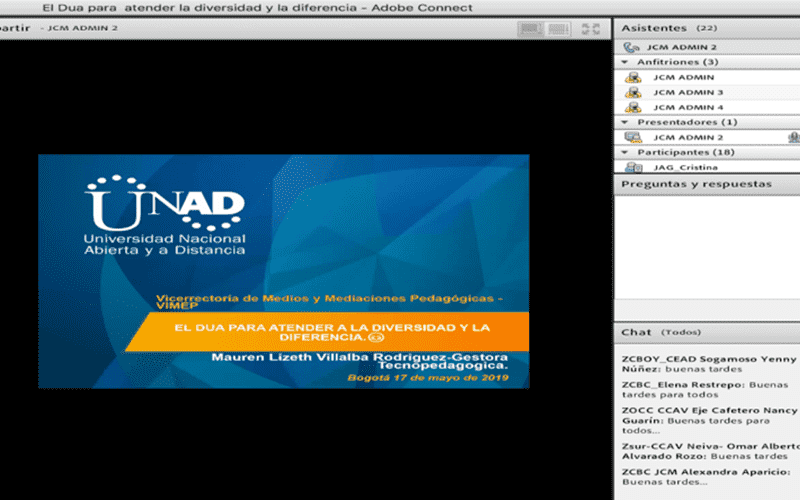Click the JCM ADMIN 2 label in Share pod title
The width and height of the screenshot is (800, 500).
[83, 28]
